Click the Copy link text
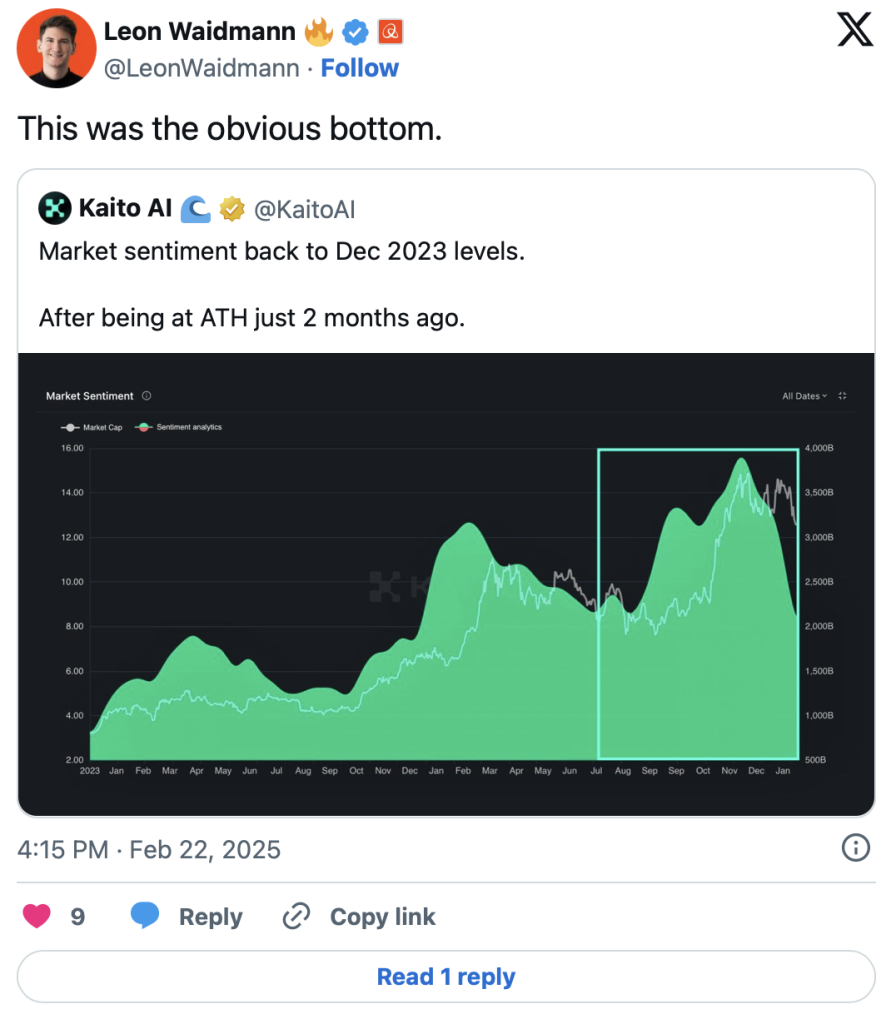This screenshot has width=896, height=1024. [x=382, y=916]
